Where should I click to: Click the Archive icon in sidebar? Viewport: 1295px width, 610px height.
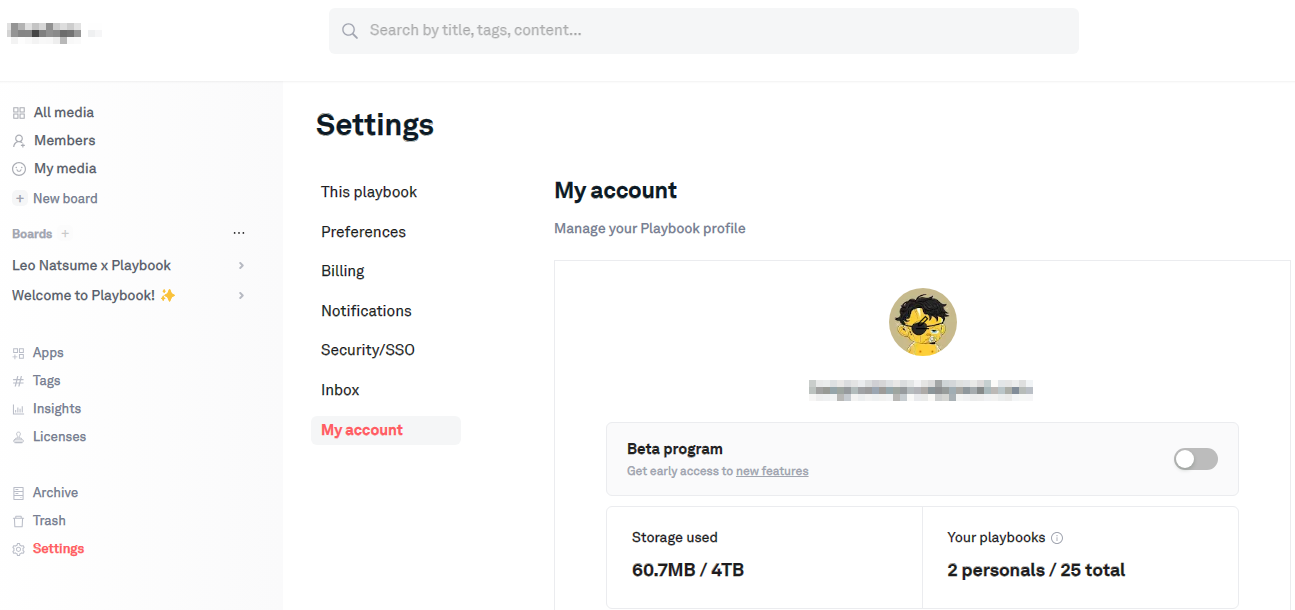18,493
